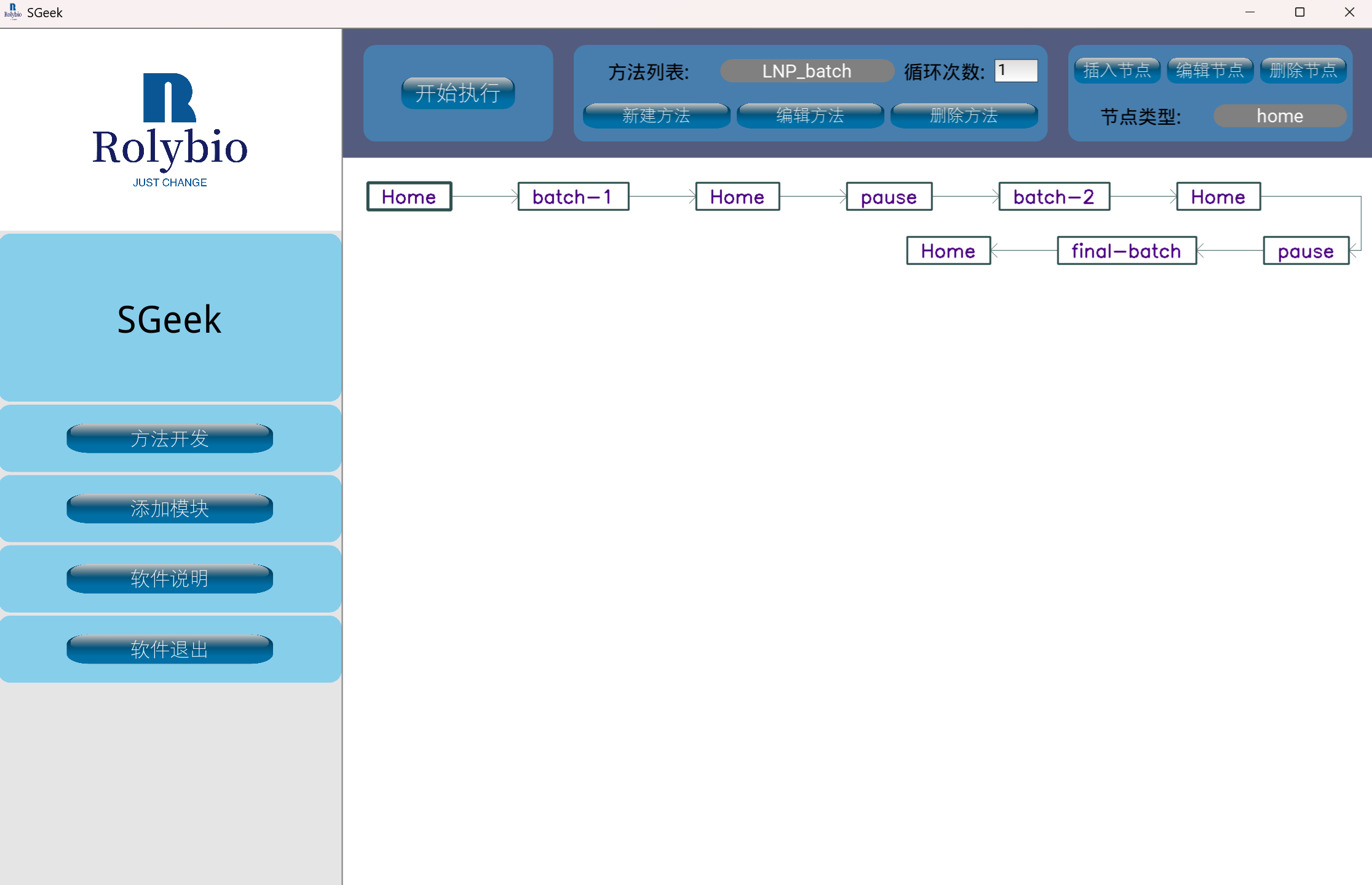The width and height of the screenshot is (1372, 885).
Task: Click the 节点类型 label
Action: (x=1141, y=116)
